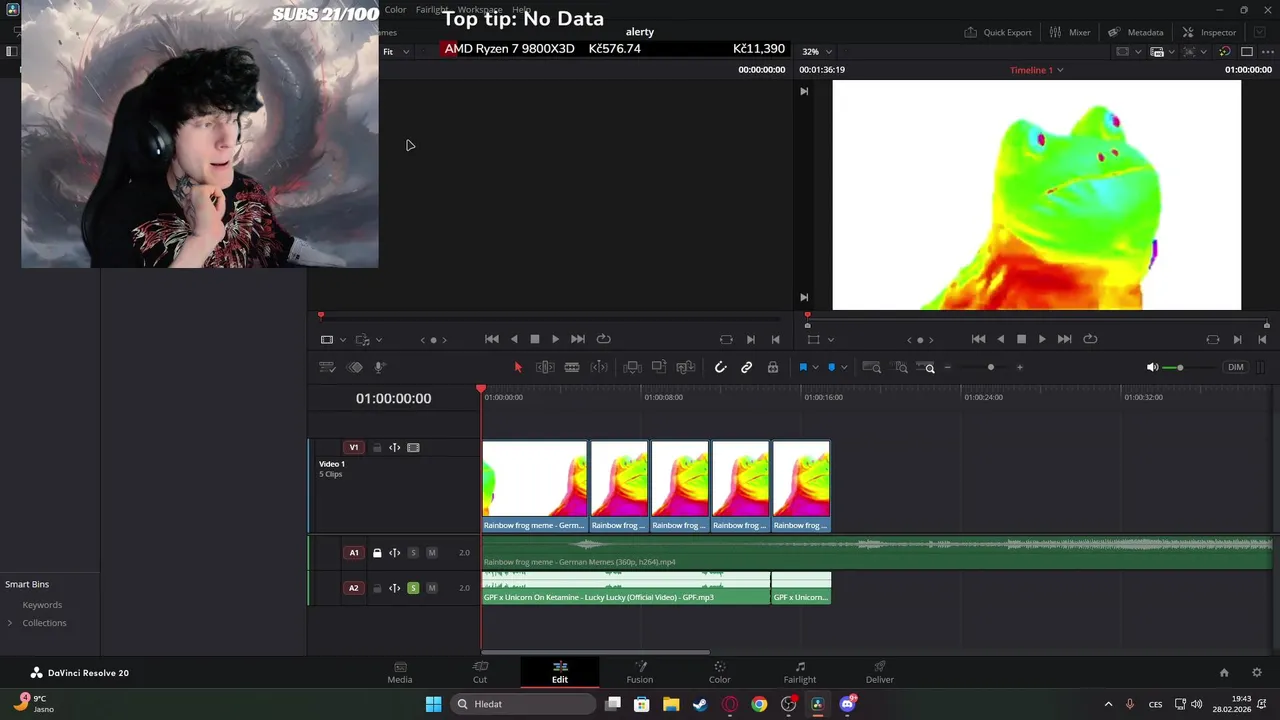Open Project Settings gear icon
This screenshot has width=1280, height=720.
(x=1257, y=673)
